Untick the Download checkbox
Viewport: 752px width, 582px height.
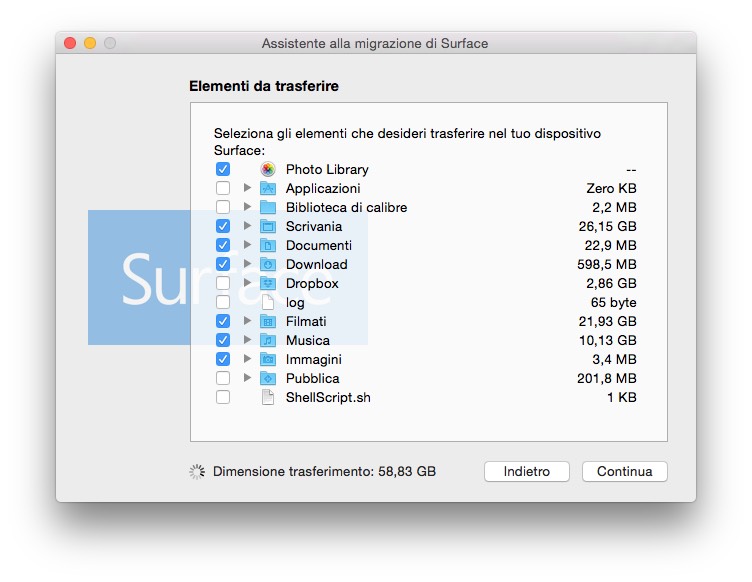point(223,264)
